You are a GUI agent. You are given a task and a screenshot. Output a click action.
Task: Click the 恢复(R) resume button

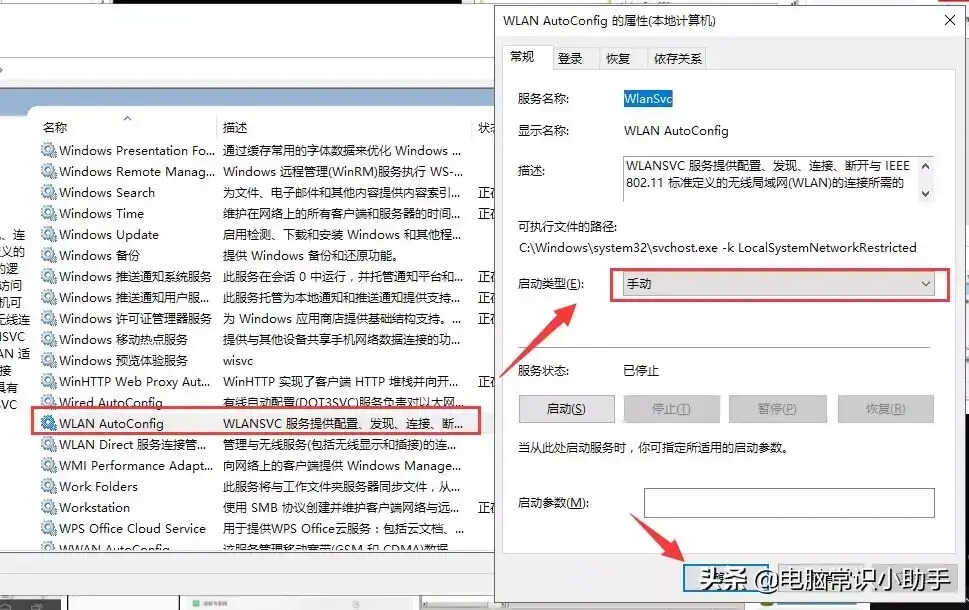tap(886, 409)
